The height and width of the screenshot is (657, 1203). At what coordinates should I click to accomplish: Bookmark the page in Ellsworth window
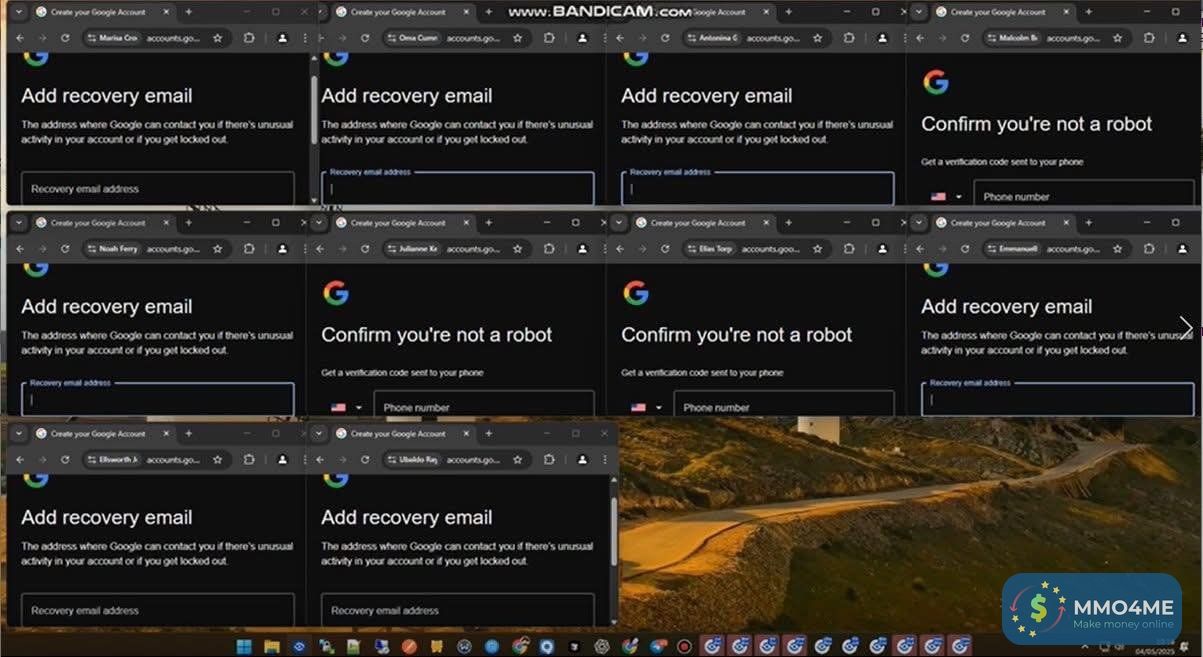pyautogui.click(x=217, y=460)
